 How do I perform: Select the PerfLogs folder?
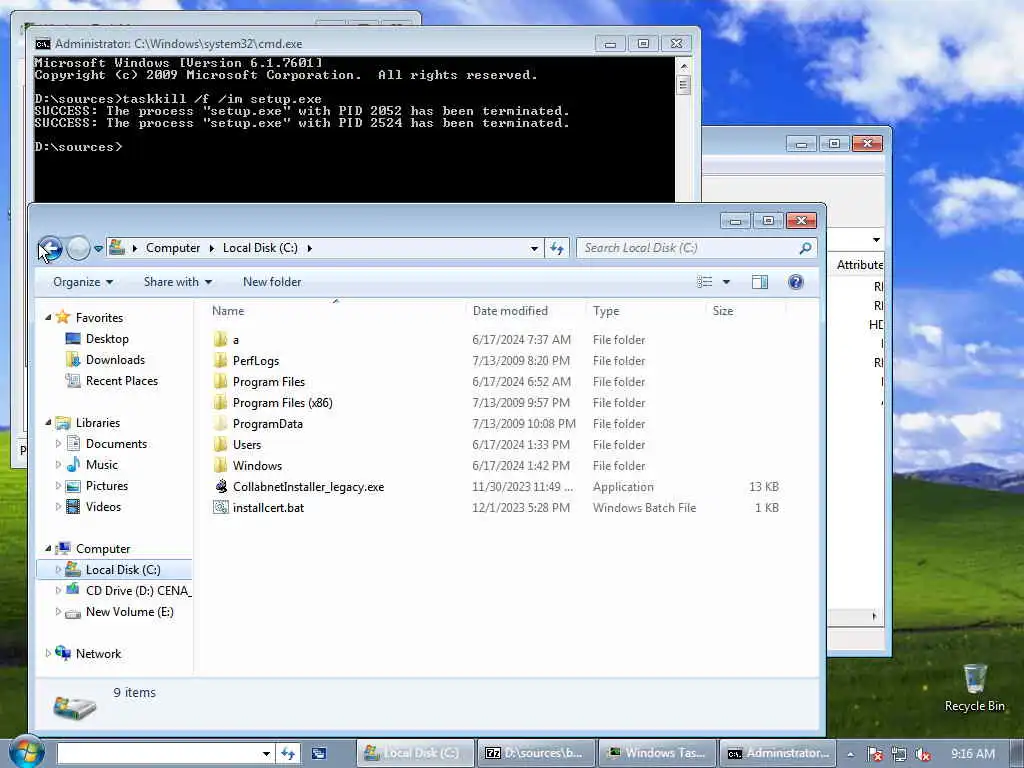point(256,360)
